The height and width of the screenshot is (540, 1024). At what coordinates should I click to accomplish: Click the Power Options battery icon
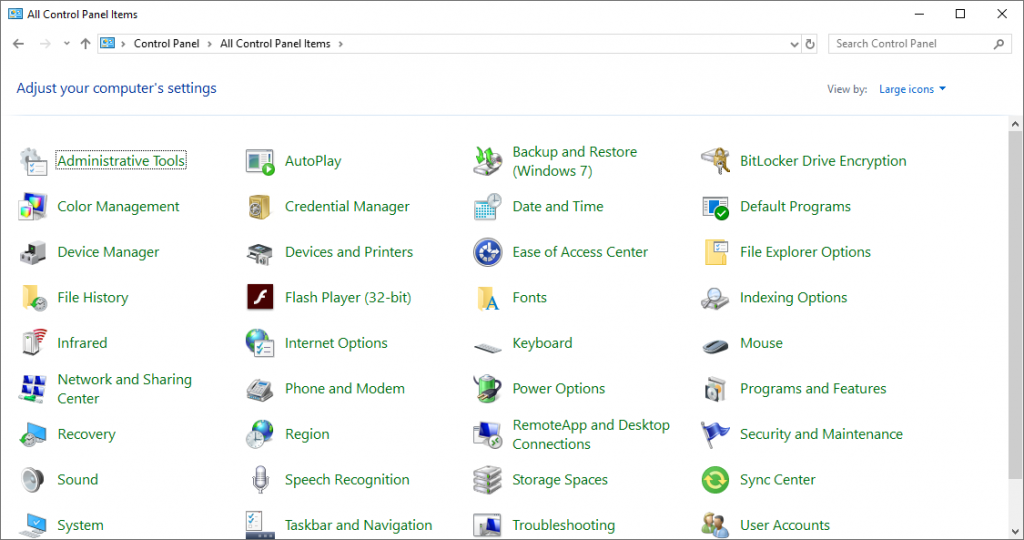(x=487, y=389)
